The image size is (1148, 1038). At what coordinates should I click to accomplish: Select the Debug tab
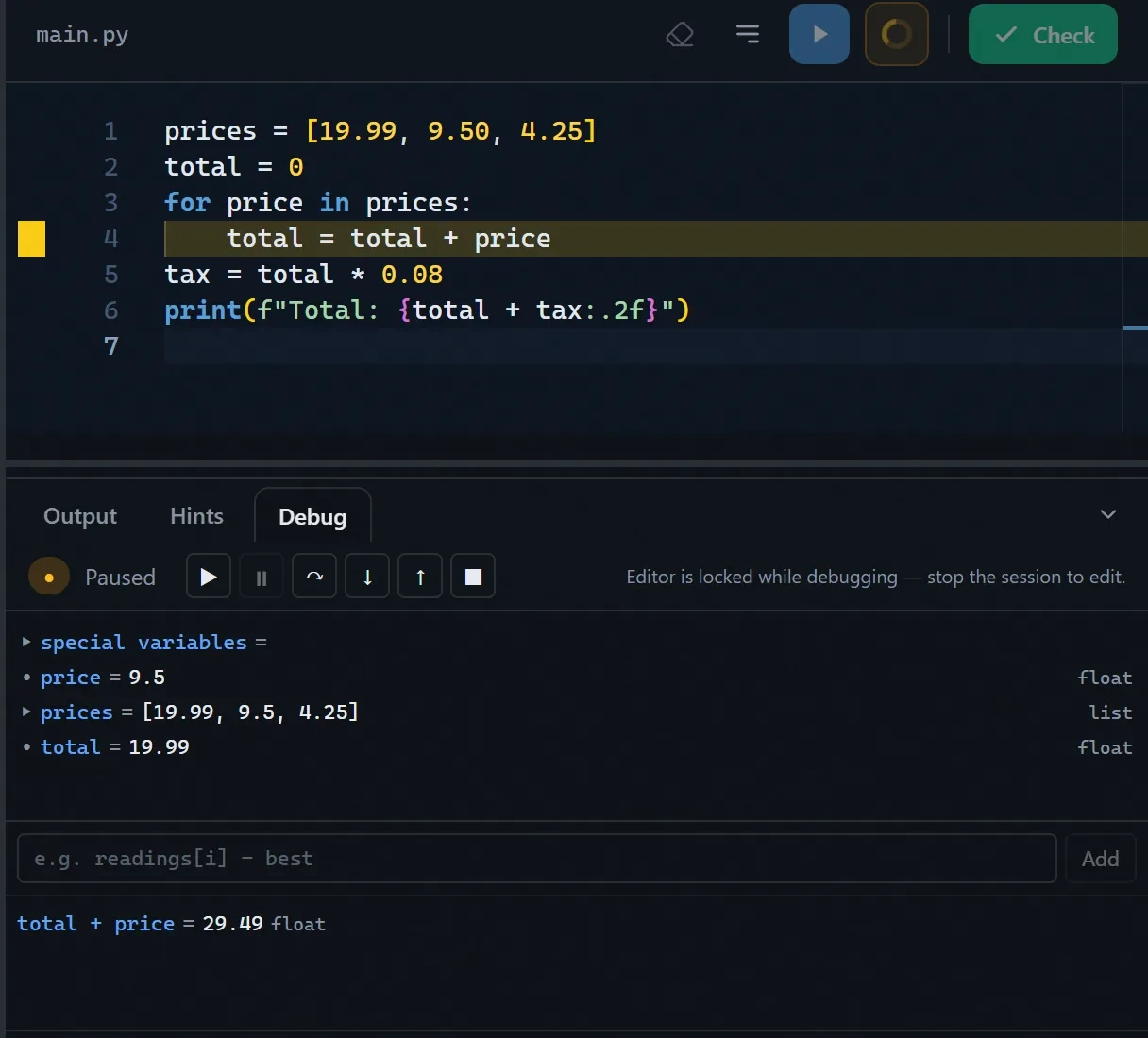(312, 517)
